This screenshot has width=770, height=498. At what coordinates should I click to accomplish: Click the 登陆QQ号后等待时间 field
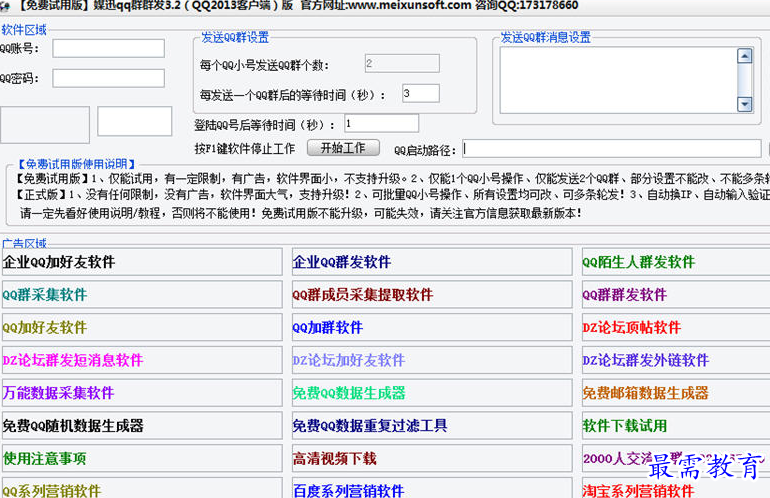(382, 123)
